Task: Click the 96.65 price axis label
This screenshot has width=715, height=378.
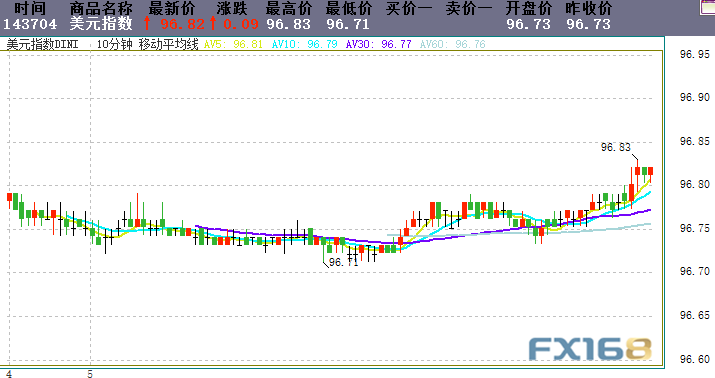Action: (695, 316)
